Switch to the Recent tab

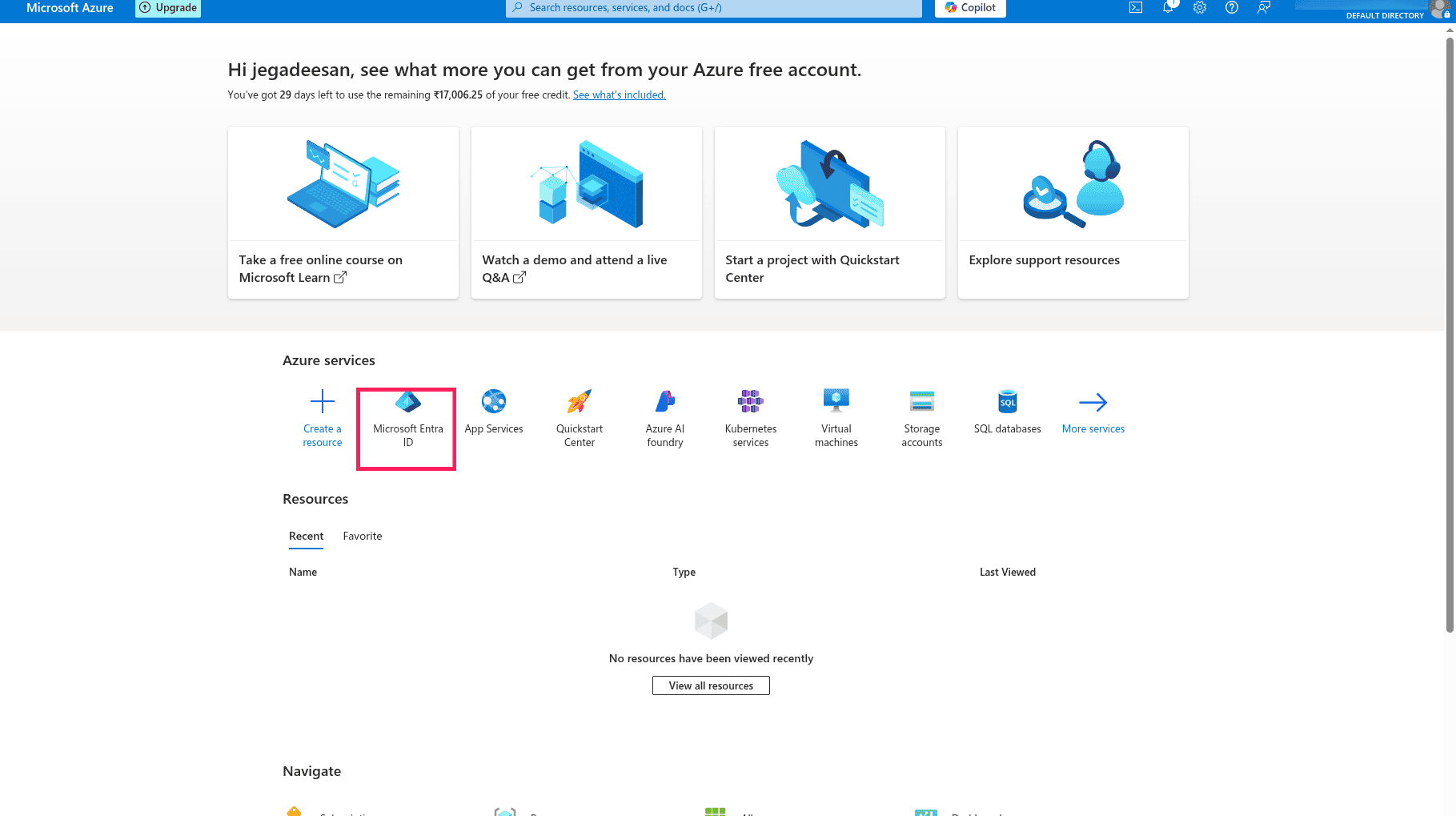pos(306,536)
